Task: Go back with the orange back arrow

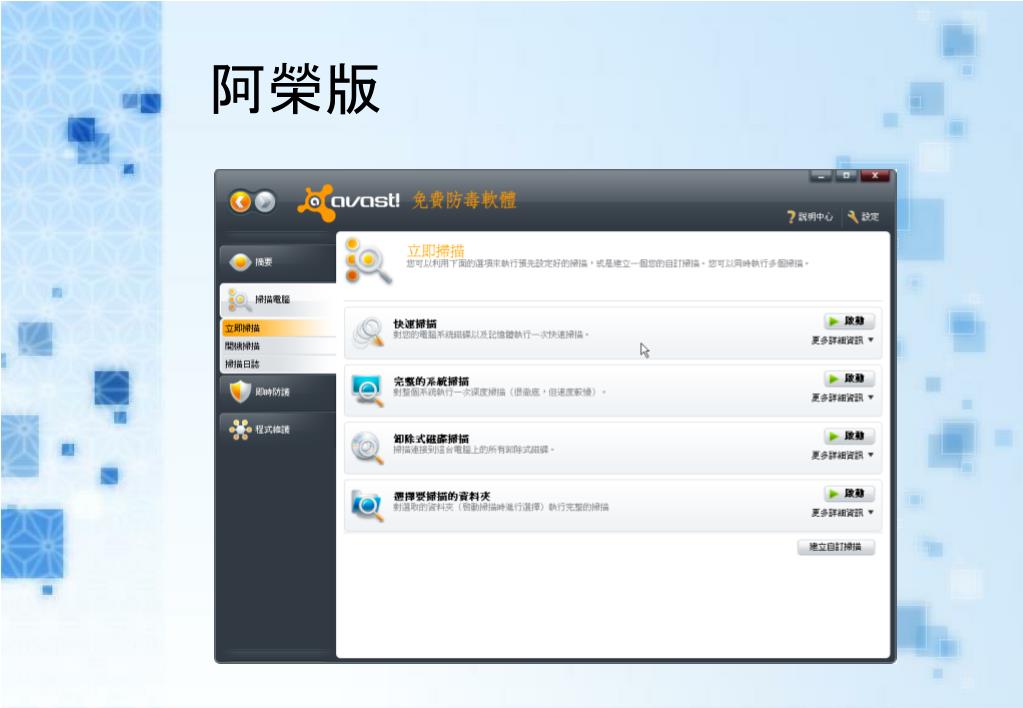Action: [240, 202]
